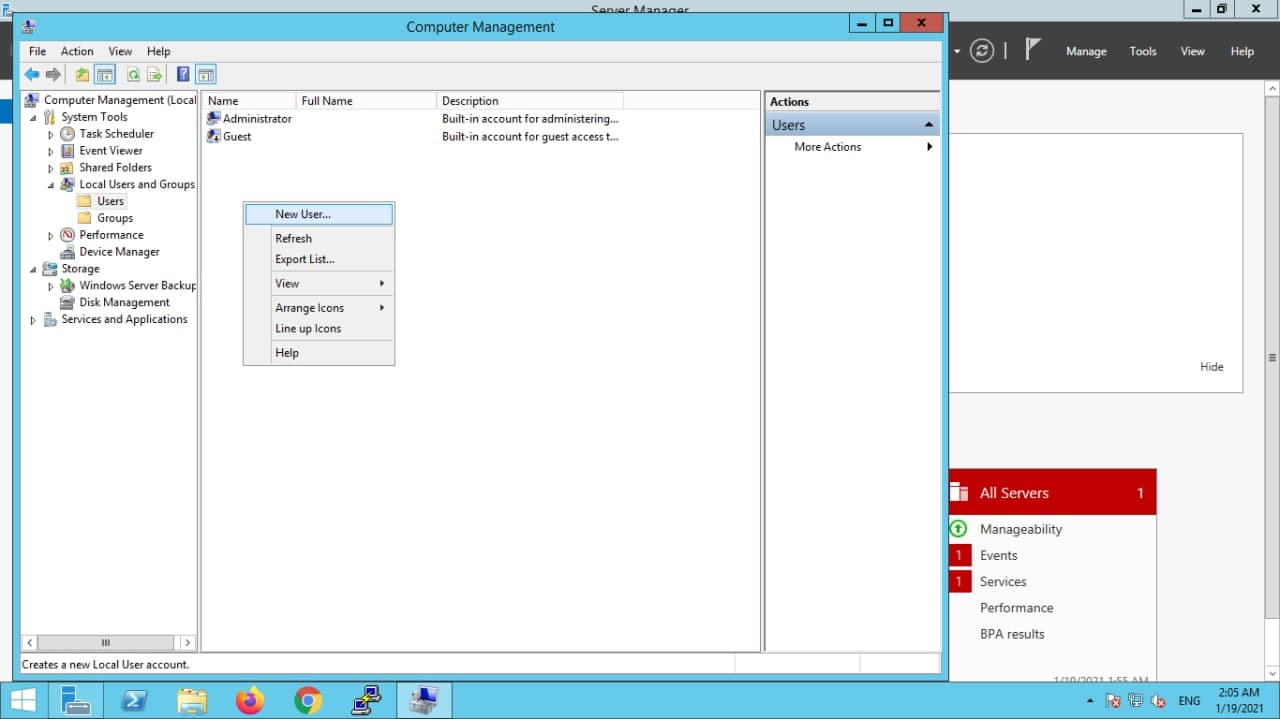1280x719 pixels.
Task: Click the Back arrow in the toolbar
Action: coord(32,75)
